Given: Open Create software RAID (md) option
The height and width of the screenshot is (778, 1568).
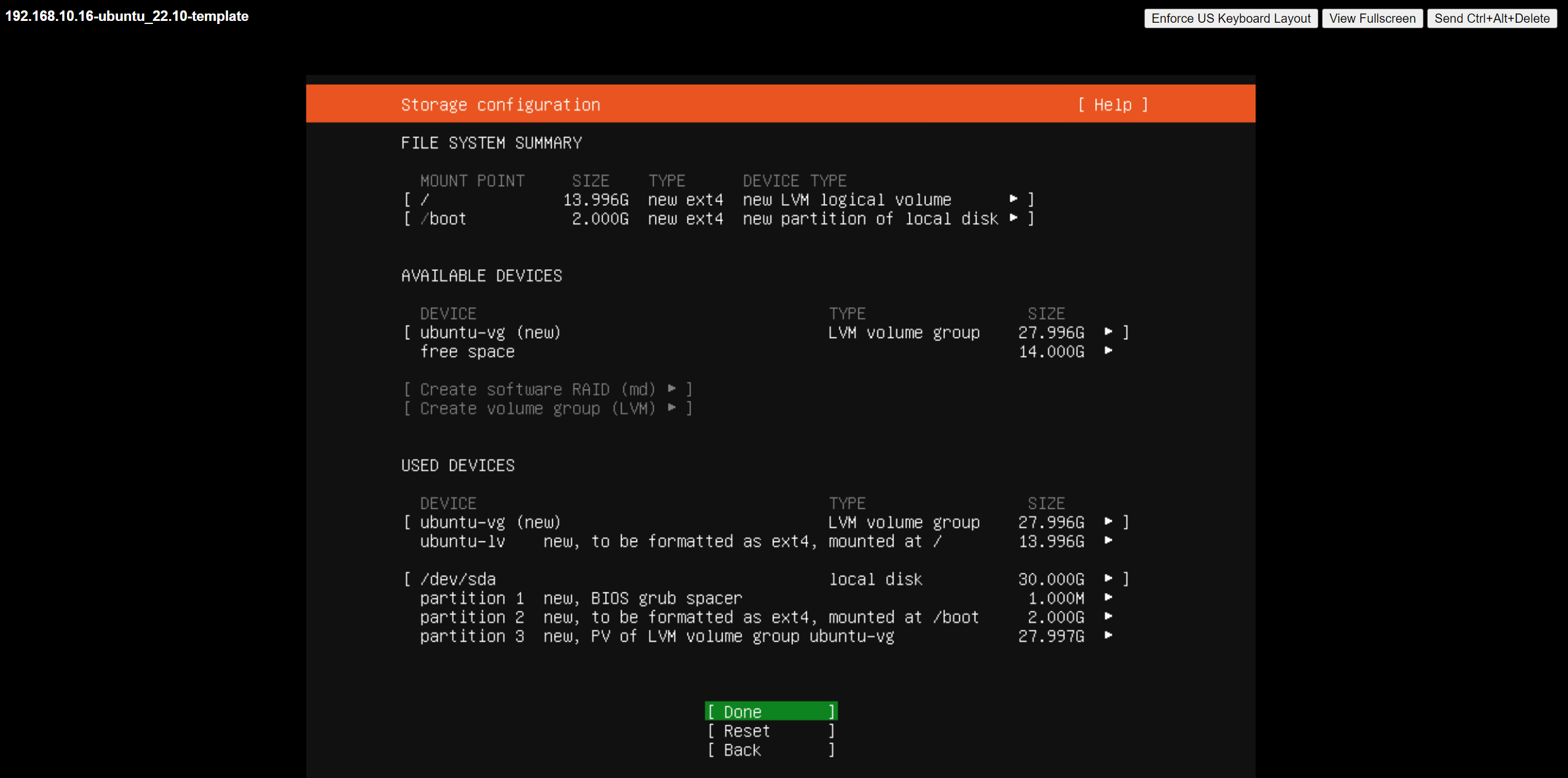Looking at the screenshot, I should pos(548,389).
